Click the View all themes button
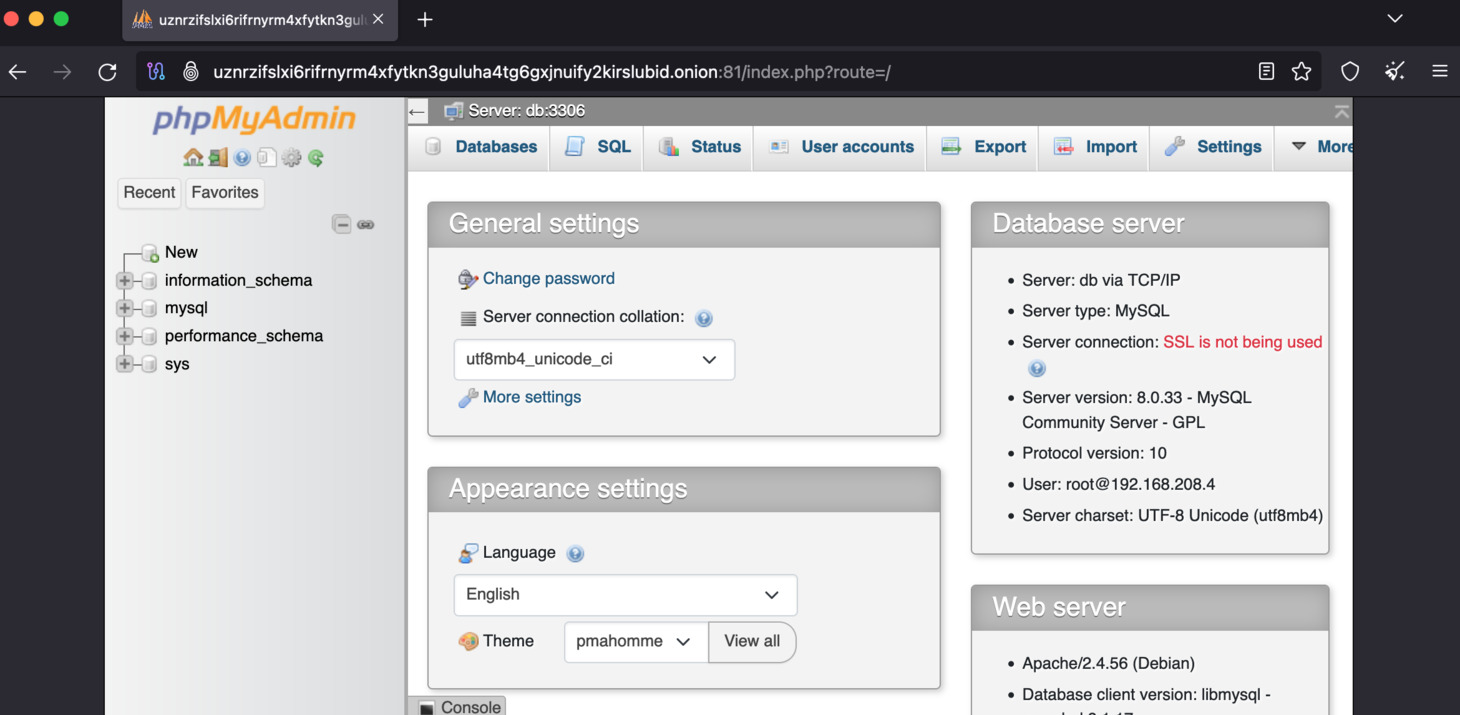 [x=752, y=642]
